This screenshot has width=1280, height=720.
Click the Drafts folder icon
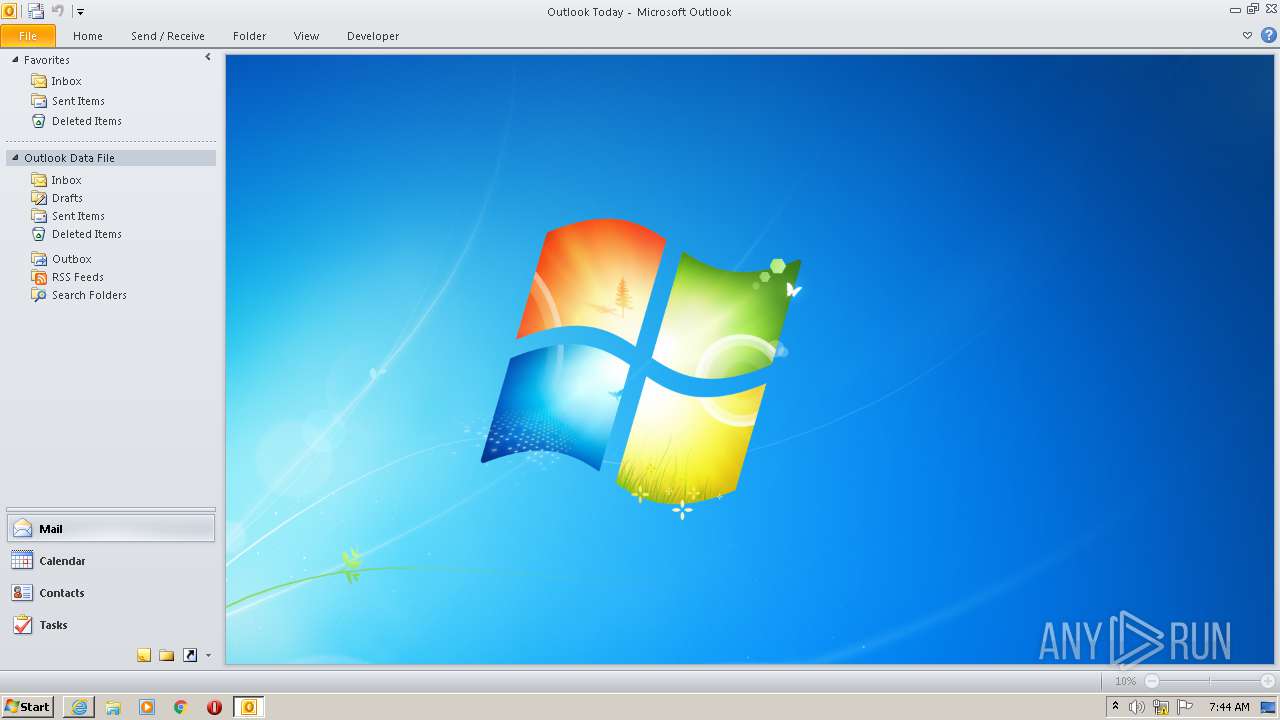pyautogui.click(x=39, y=198)
